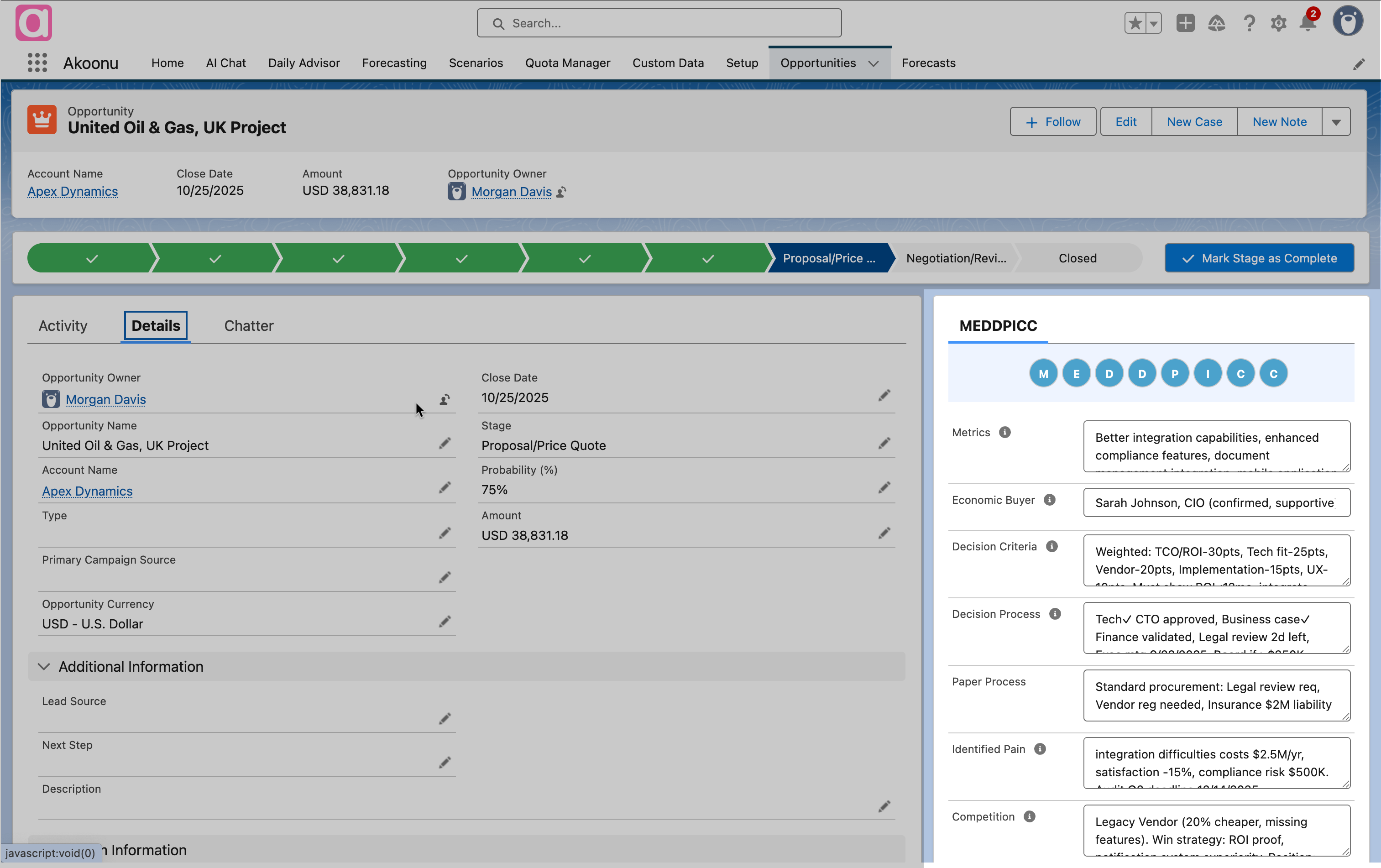Click the global create plus icon
1381x868 pixels.
tap(1185, 24)
